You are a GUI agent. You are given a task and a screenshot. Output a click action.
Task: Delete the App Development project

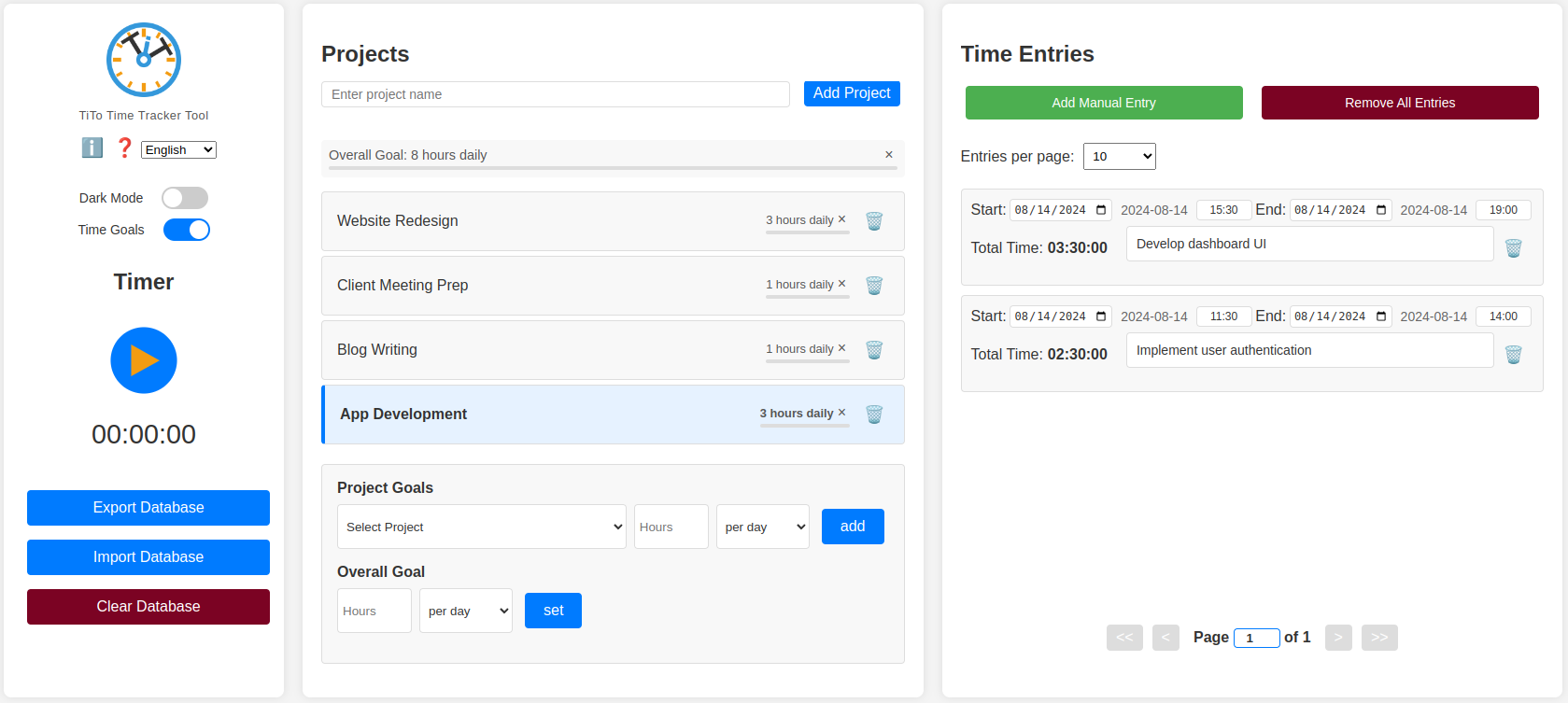pyautogui.click(x=874, y=415)
